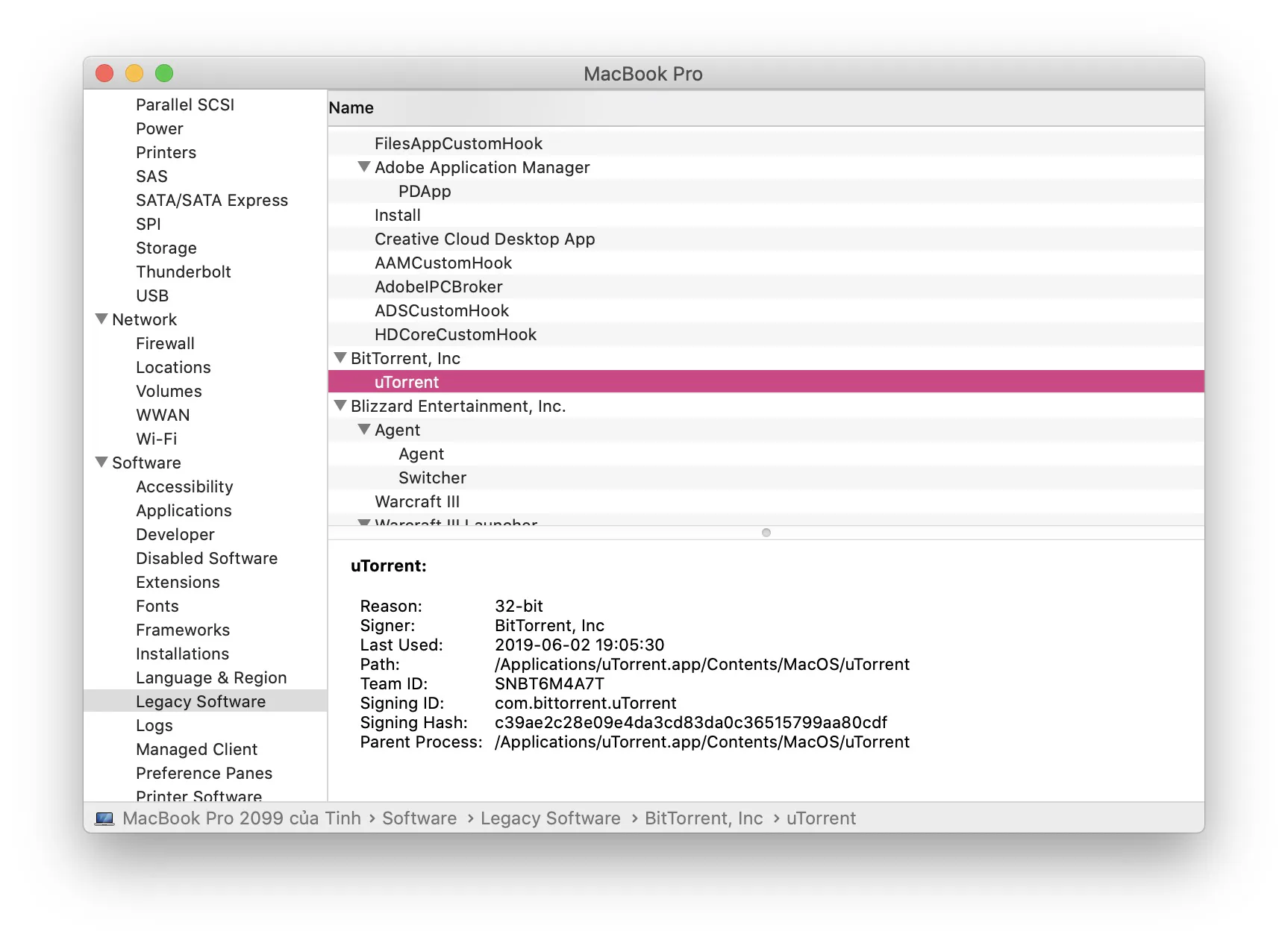Select Accessibility under Software
The image size is (1288, 943).
click(184, 486)
